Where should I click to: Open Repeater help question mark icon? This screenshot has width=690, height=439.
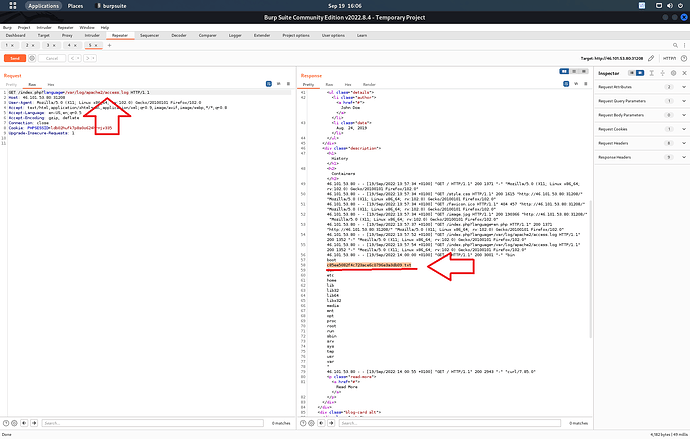pyautogui.click(x=684, y=58)
